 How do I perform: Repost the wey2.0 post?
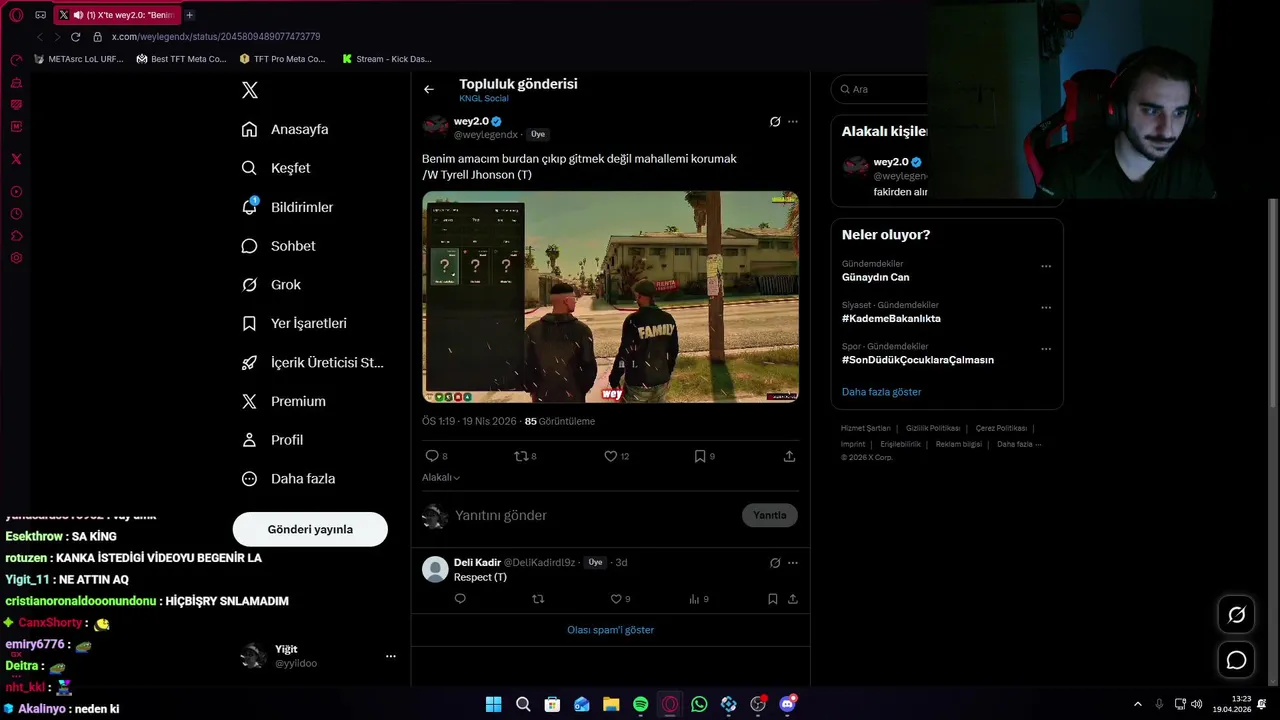tap(525, 456)
